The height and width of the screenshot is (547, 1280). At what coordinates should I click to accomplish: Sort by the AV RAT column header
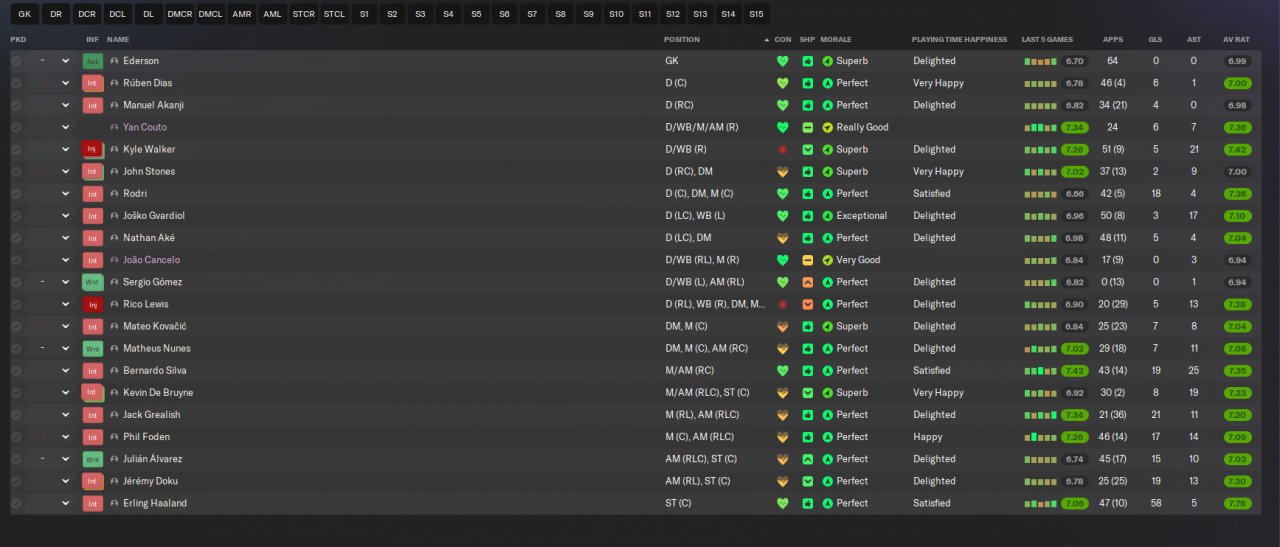(x=1236, y=39)
